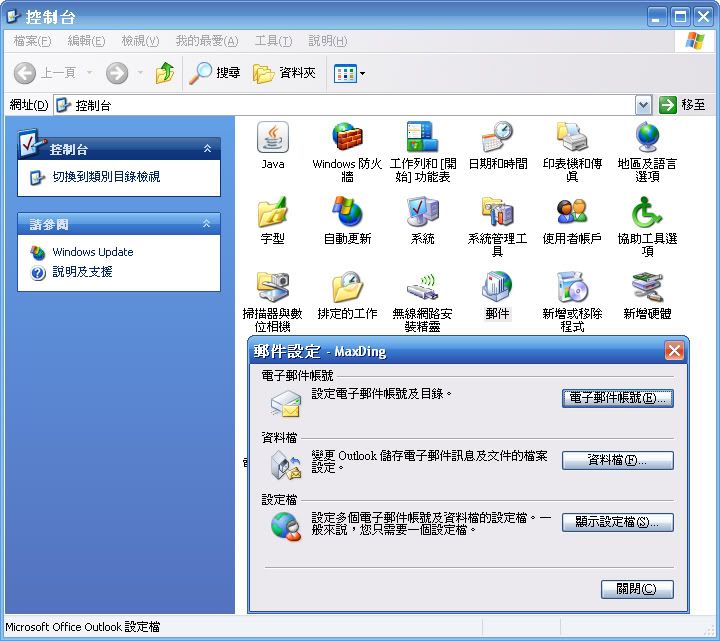Click the 搜尋 search toolbar button
The image size is (720, 641).
214,73
